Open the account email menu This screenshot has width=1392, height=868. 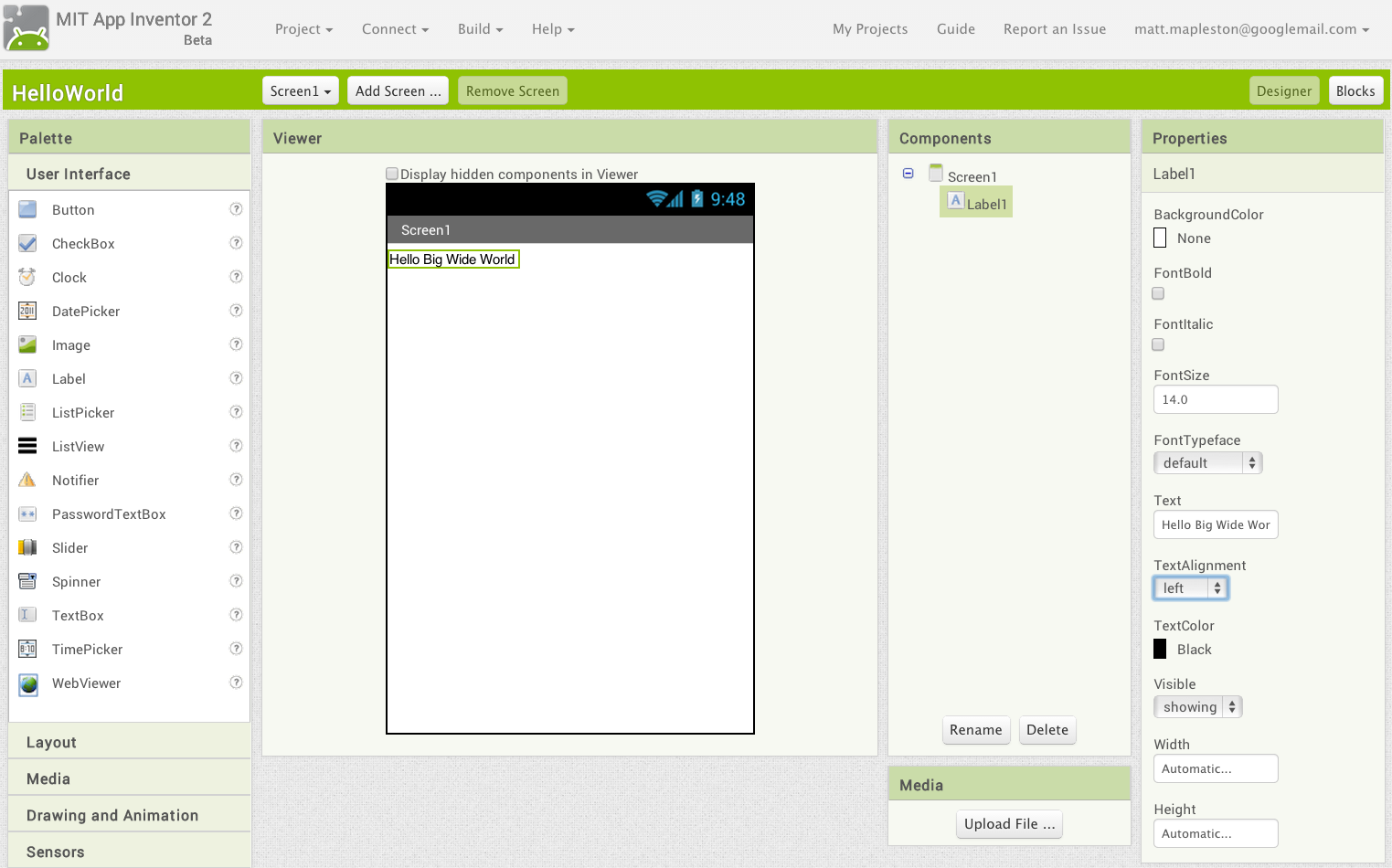[1252, 29]
